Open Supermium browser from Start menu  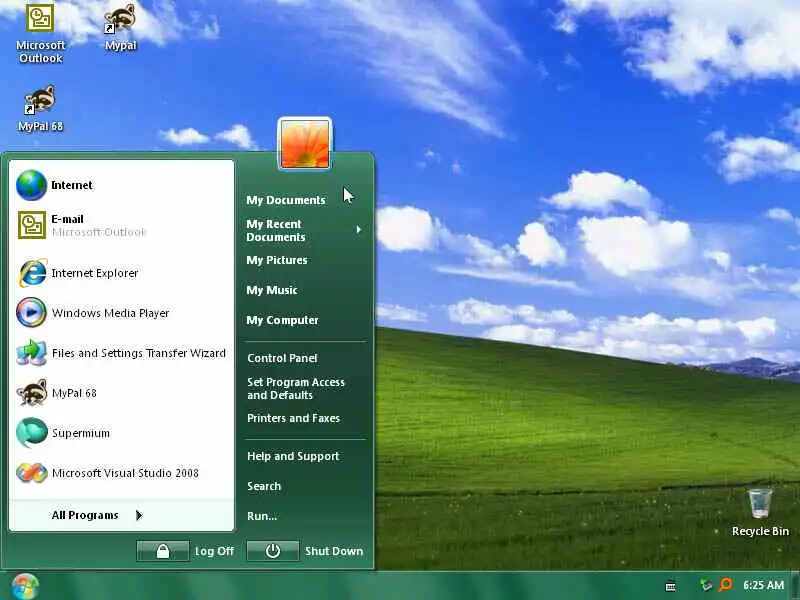coord(121,433)
